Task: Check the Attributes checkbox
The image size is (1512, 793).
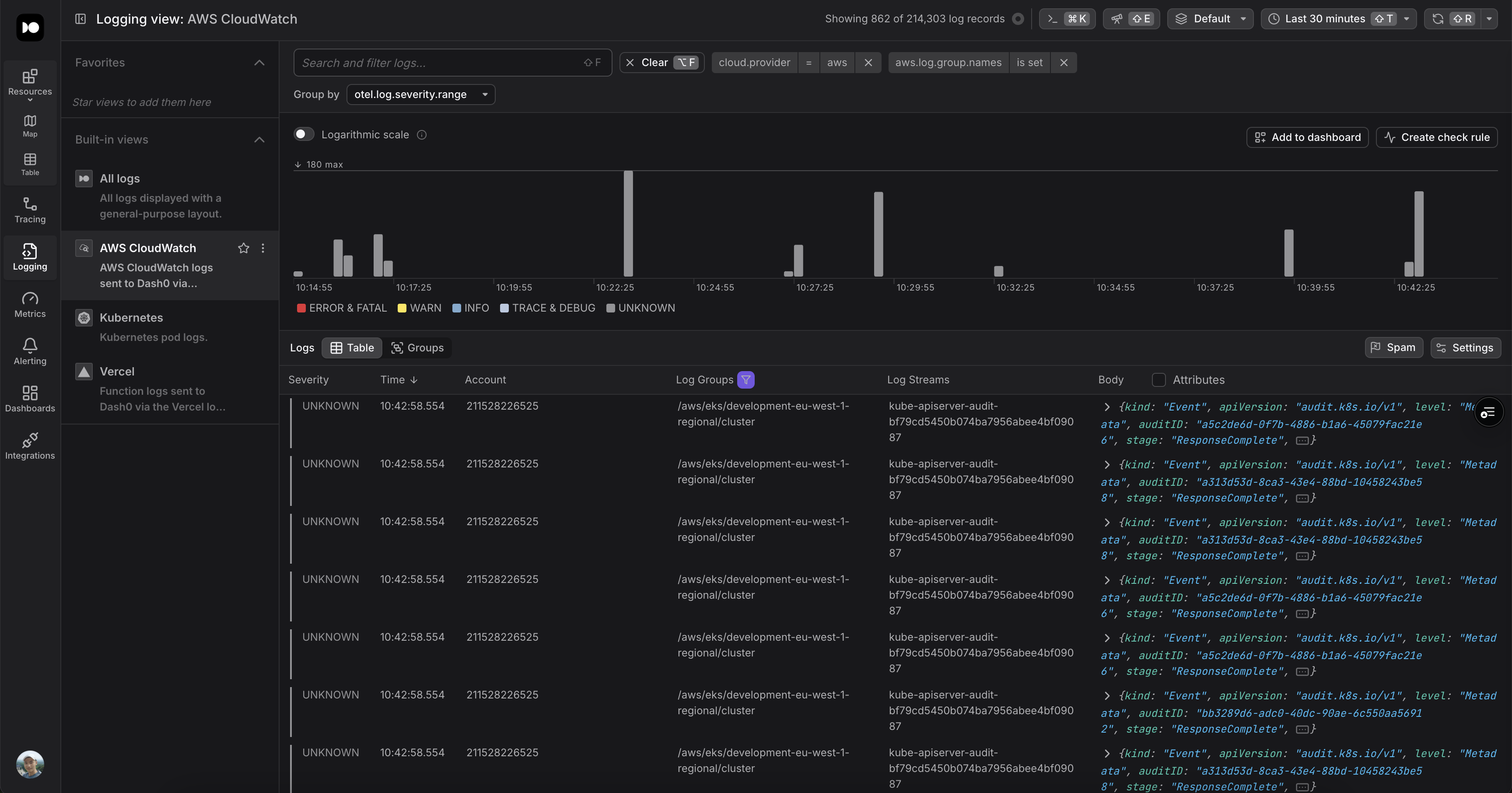Action: pos(1158,380)
